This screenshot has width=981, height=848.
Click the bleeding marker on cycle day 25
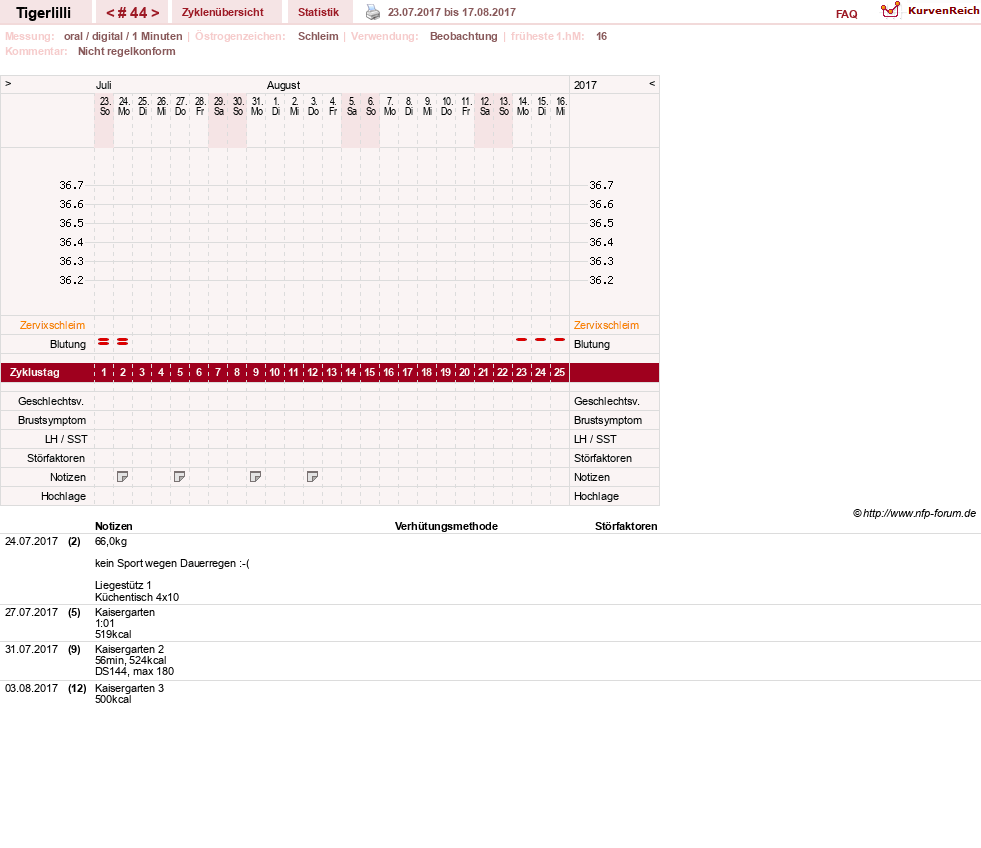[x=559, y=339]
